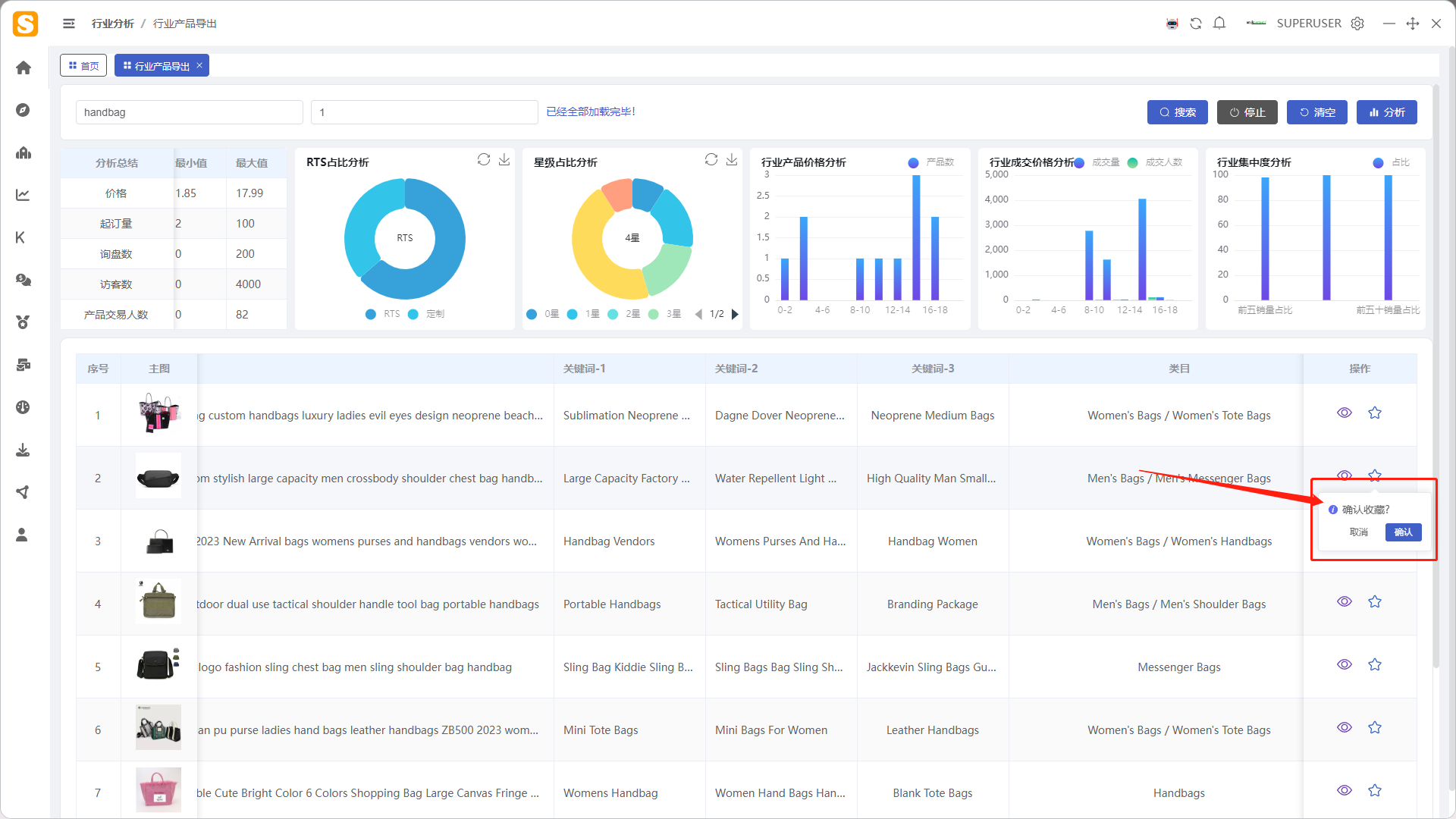The image size is (1456, 819).
Task: Click SUPERUSER account name
Action: coord(1309,24)
